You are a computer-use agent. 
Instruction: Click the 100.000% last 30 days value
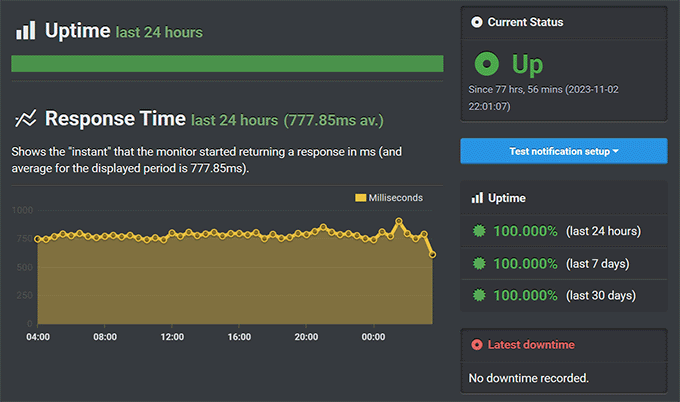pos(525,296)
